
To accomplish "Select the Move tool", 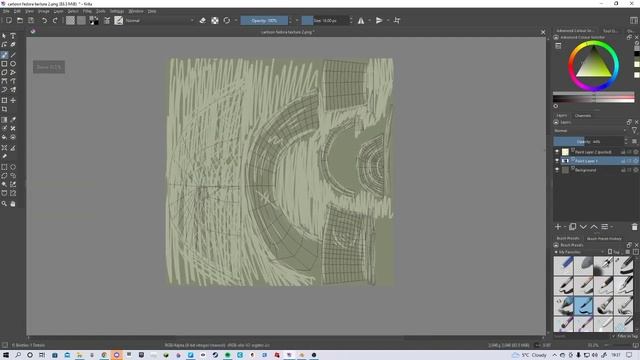I will click(x=13, y=100).
